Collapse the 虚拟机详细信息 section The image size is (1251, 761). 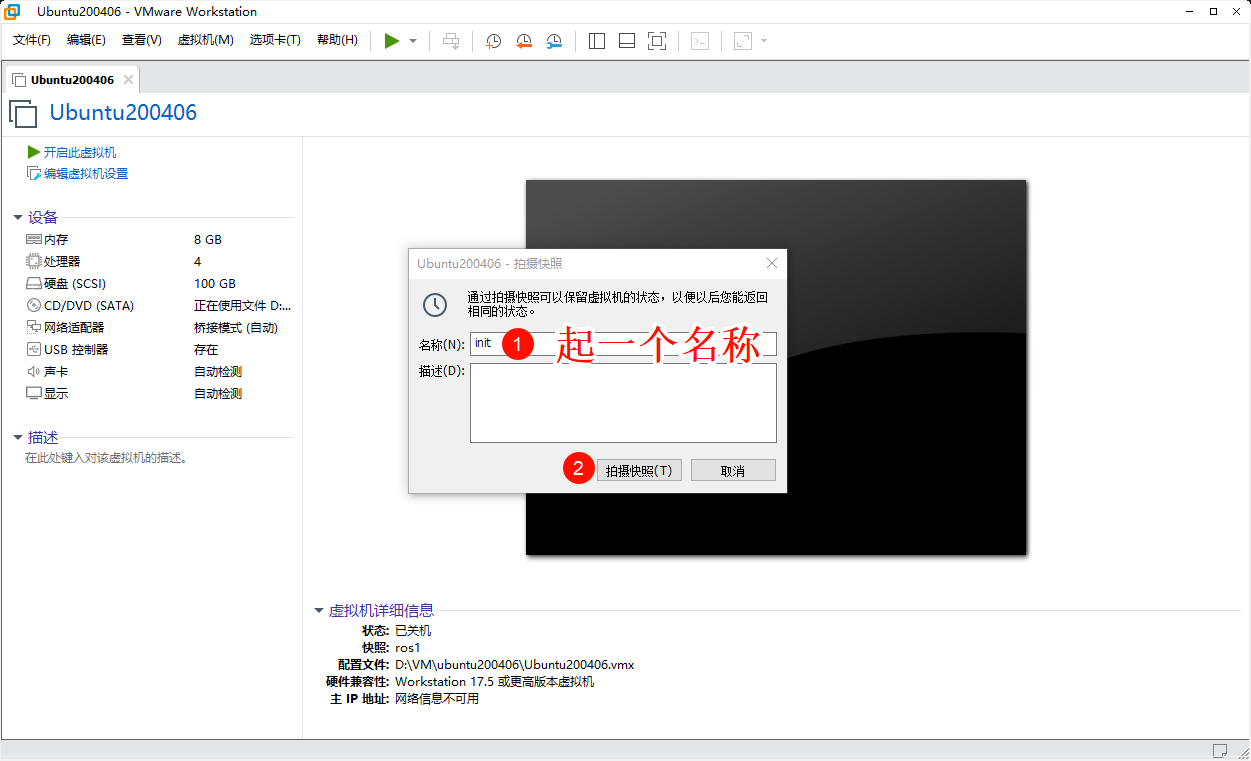click(319, 610)
